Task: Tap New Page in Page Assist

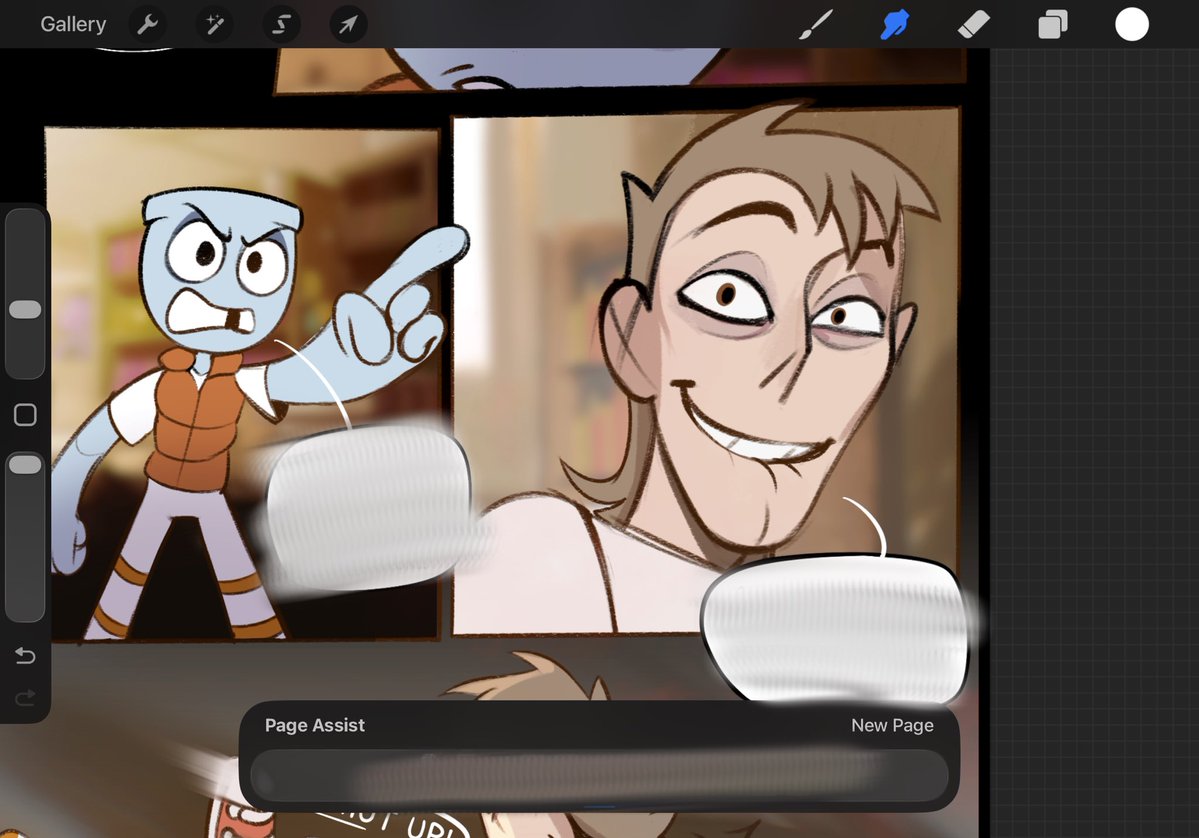Action: [x=892, y=725]
